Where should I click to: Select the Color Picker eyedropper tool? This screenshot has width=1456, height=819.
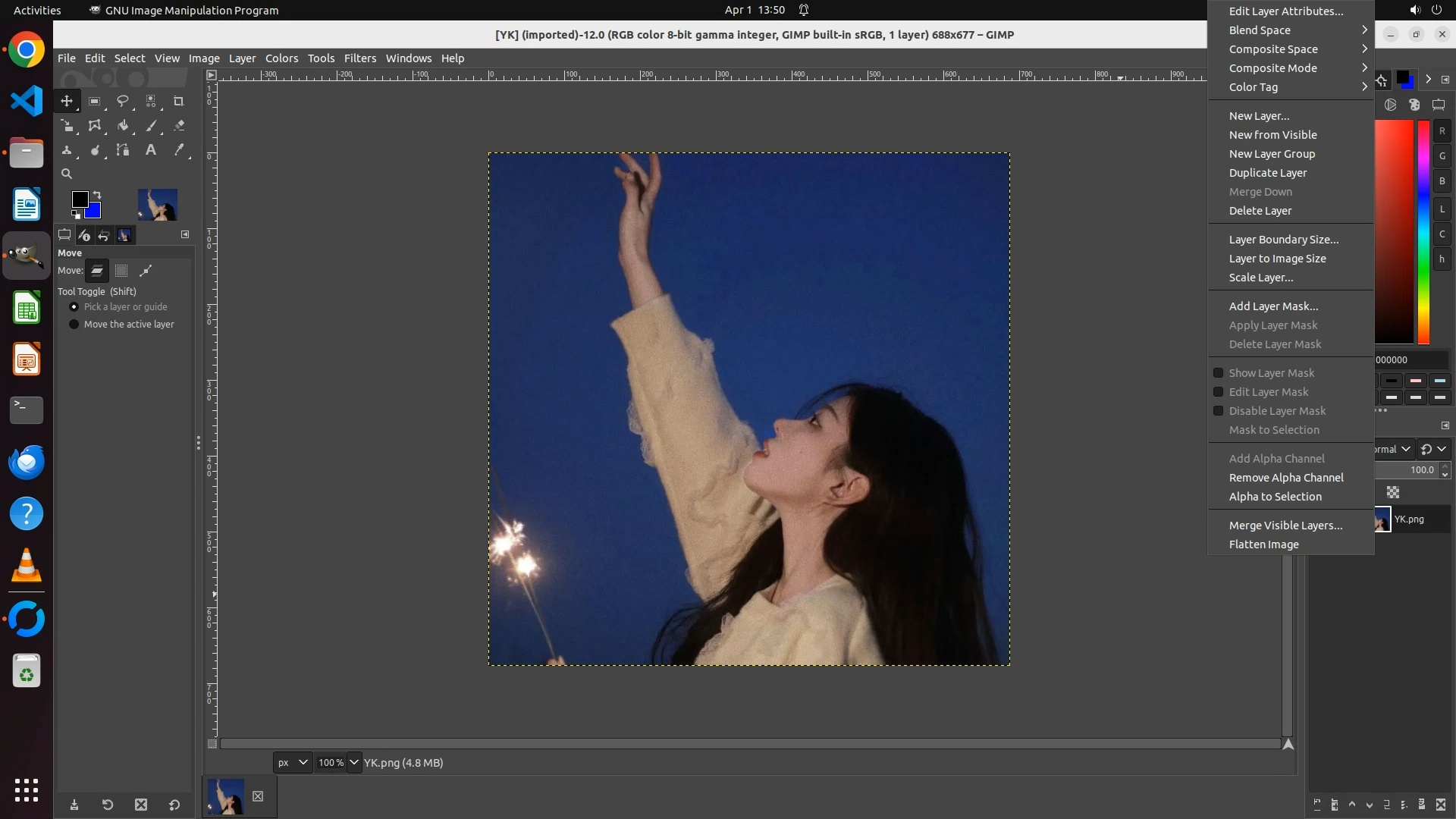[x=179, y=150]
